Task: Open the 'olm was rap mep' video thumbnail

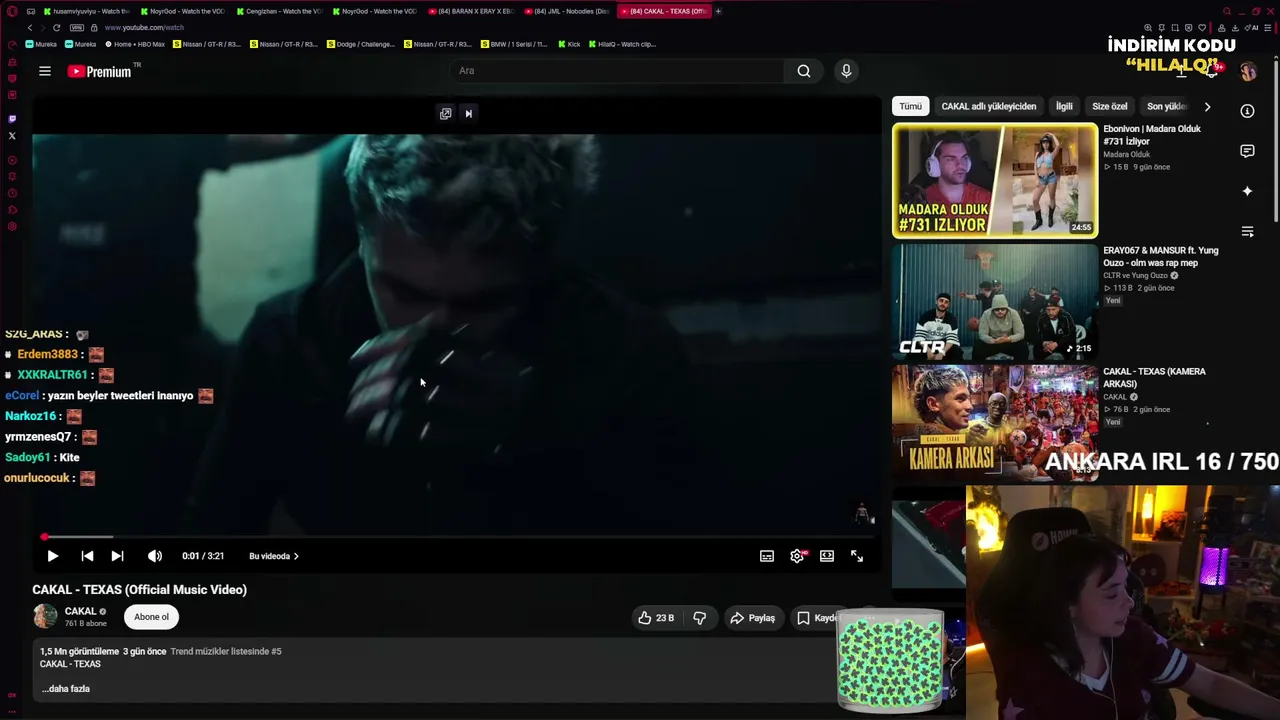Action: (995, 302)
